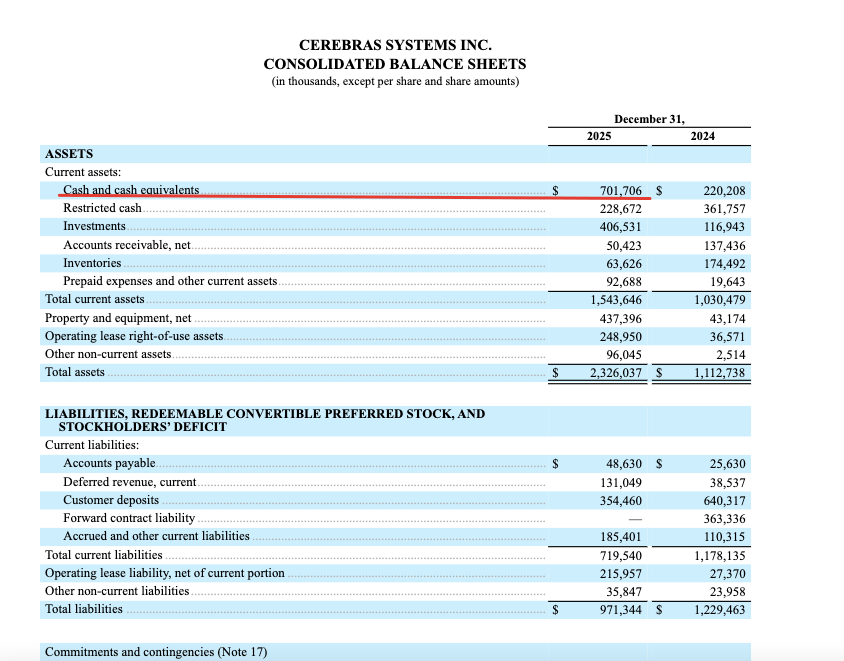844x661 pixels.
Task: Click the 'Accounts payable' row label
Action: point(109,463)
